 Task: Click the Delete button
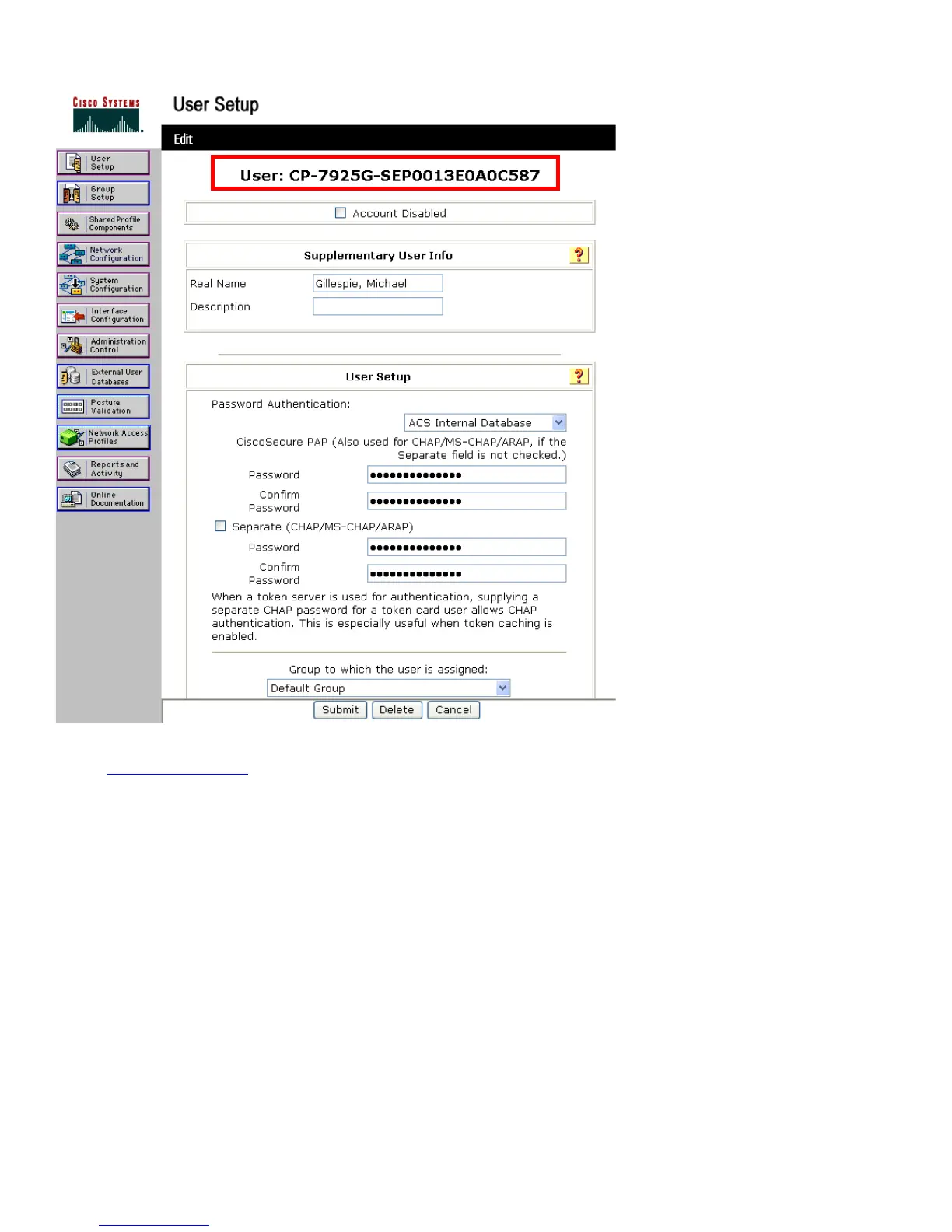tap(397, 710)
